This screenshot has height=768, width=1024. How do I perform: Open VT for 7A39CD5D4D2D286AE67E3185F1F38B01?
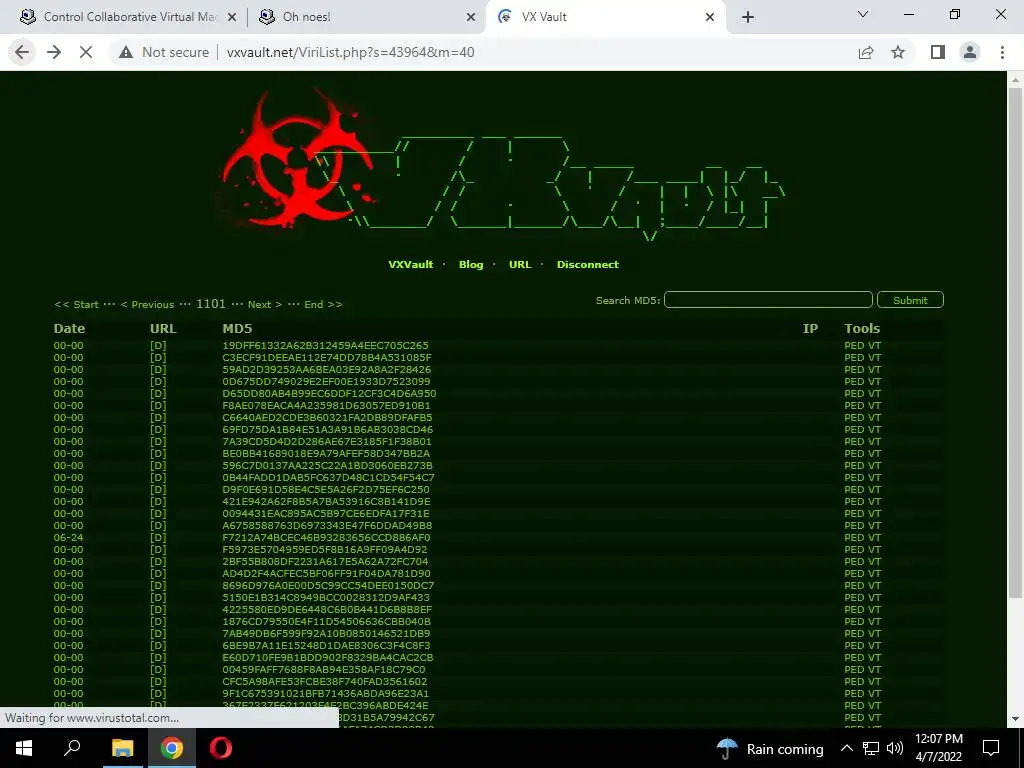[874, 441]
